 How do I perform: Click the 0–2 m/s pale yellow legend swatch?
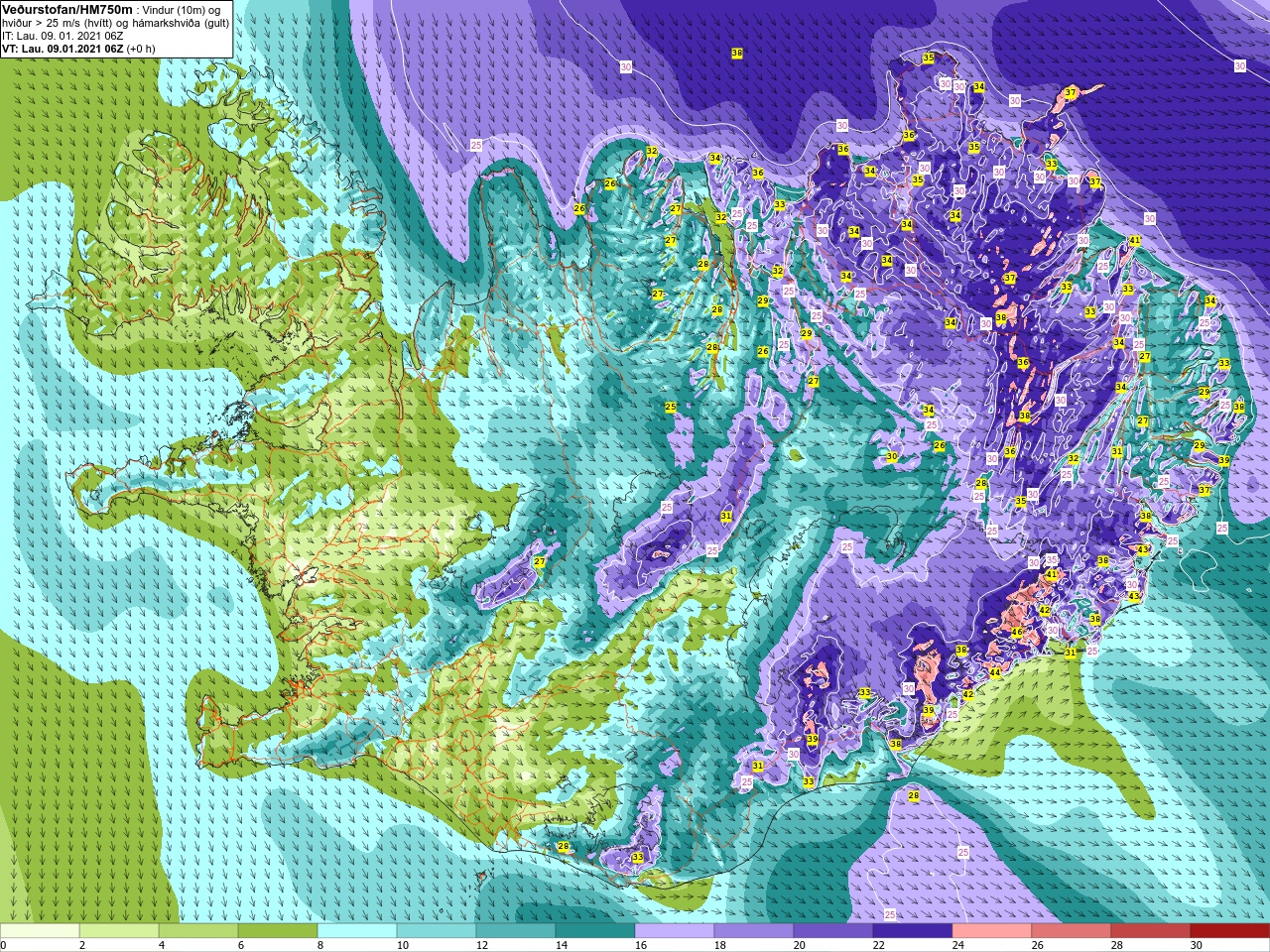pyautogui.click(x=40, y=931)
